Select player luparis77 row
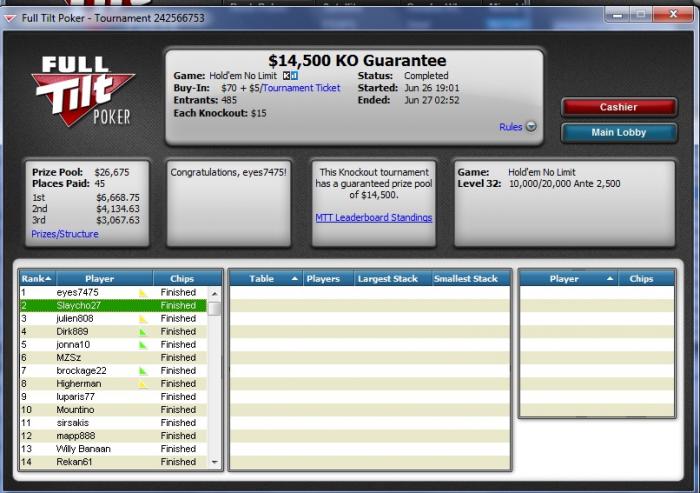Viewport: 700px width, 493px height. click(113, 397)
